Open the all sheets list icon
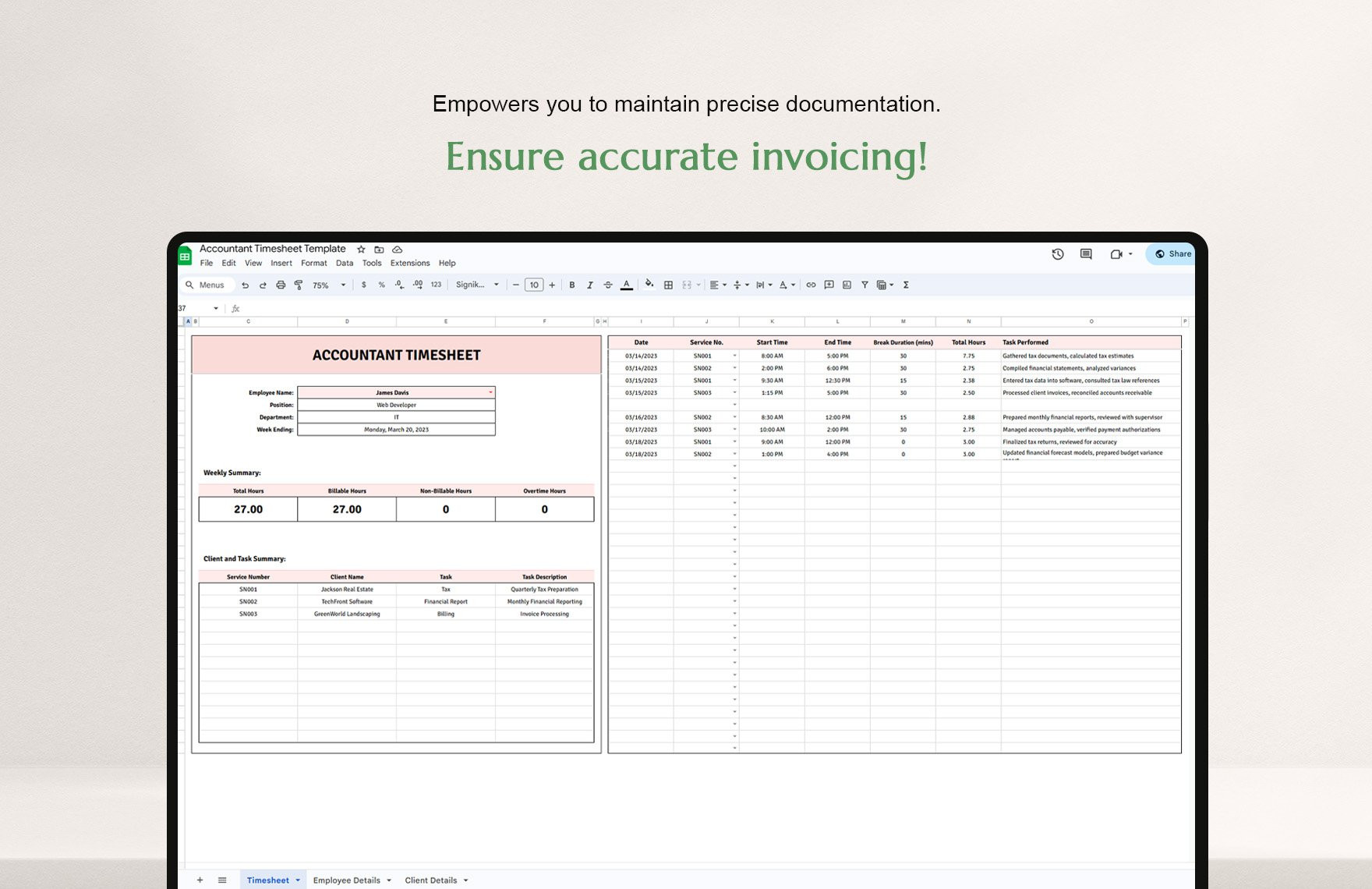1372x889 pixels. coord(222,880)
